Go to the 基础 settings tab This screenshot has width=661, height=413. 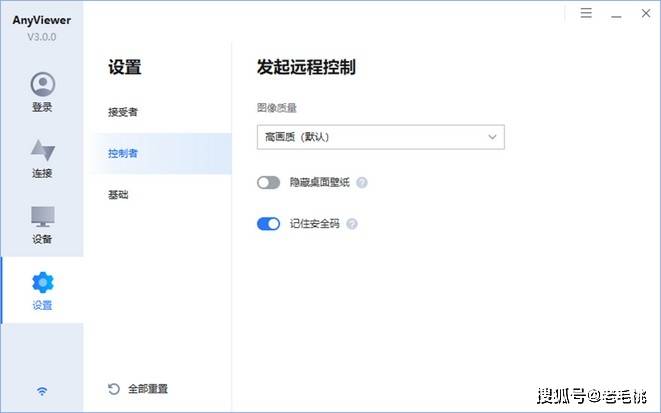pos(118,194)
